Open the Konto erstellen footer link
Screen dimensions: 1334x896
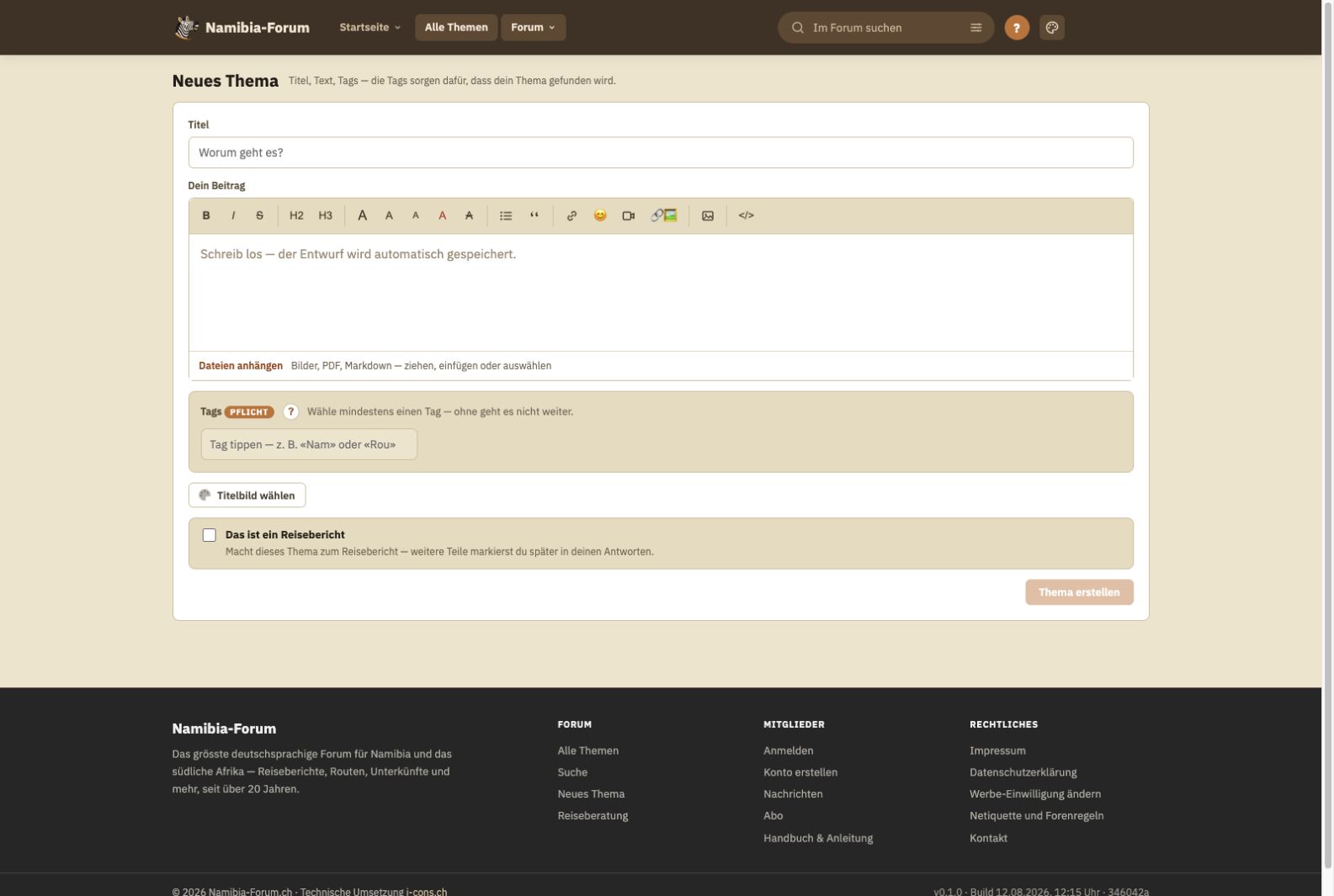point(800,772)
